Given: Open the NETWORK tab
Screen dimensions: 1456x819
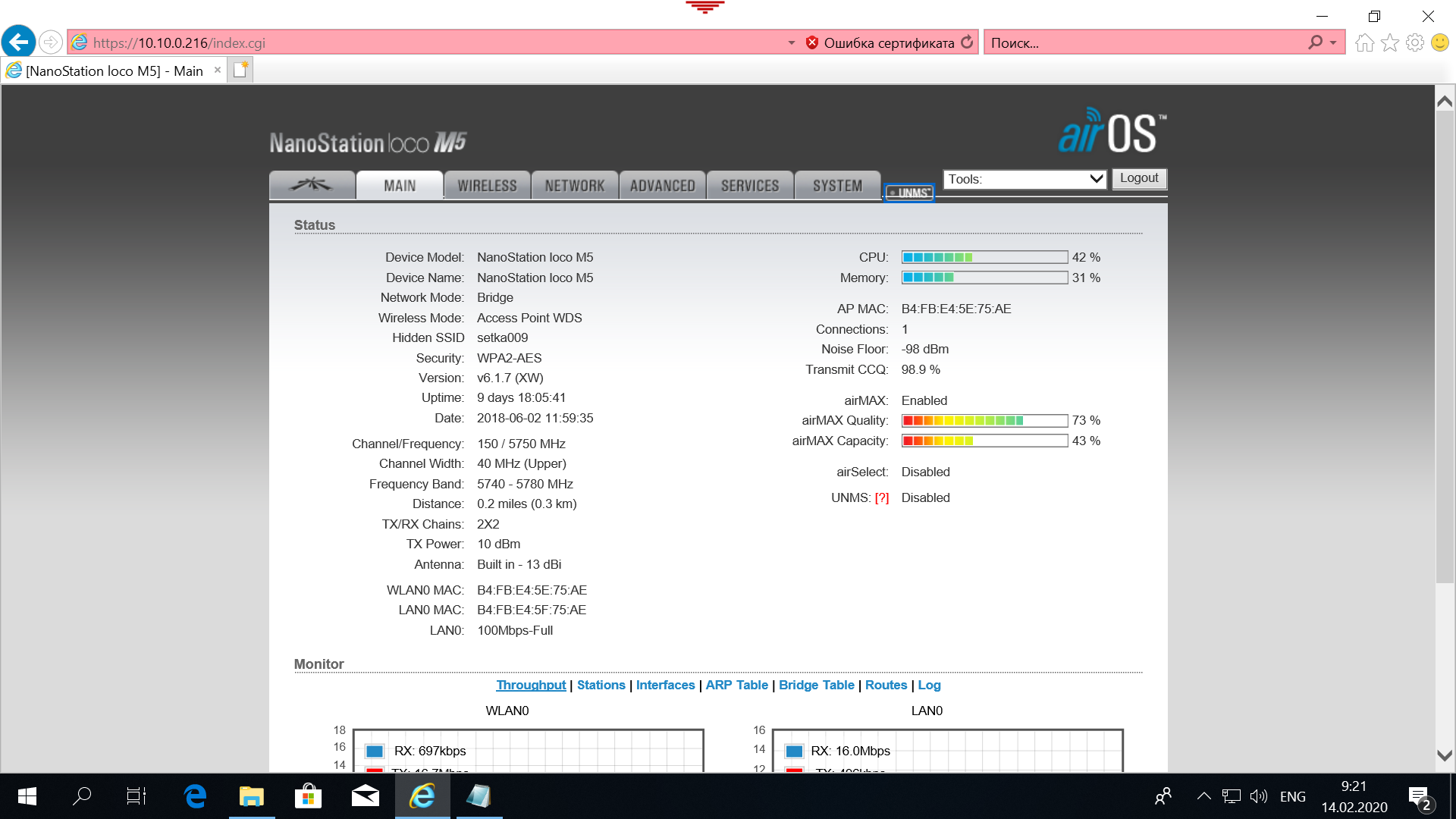Looking at the screenshot, I should [x=575, y=185].
